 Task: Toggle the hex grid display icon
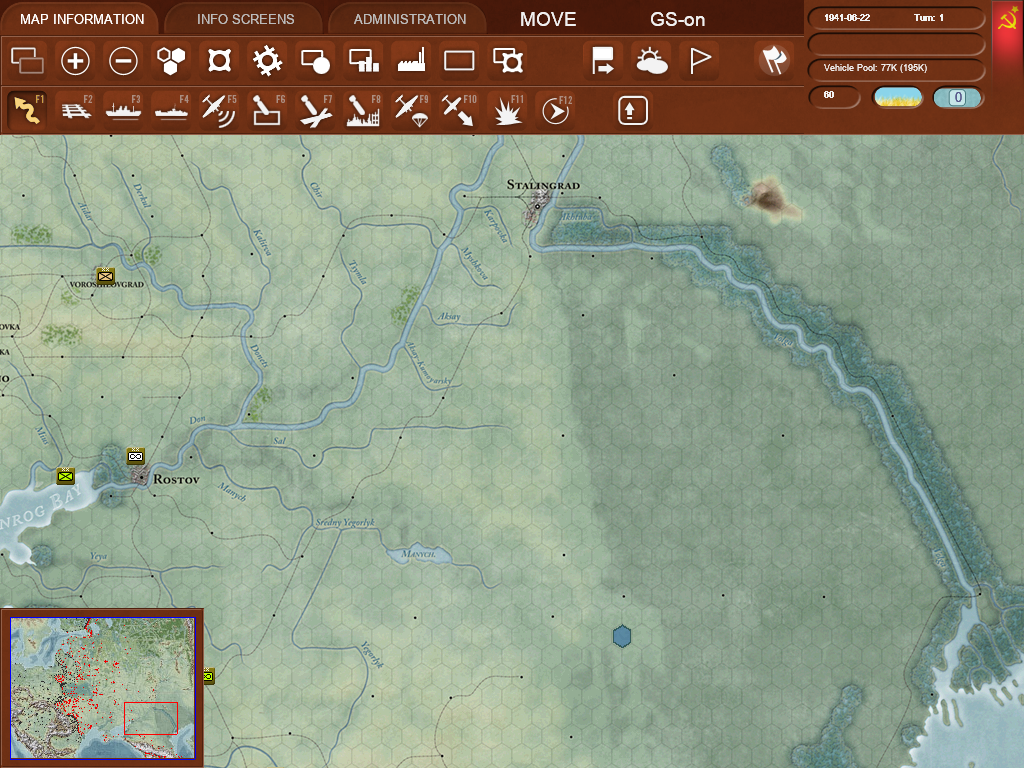pyautogui.click(x=171, y=61)
